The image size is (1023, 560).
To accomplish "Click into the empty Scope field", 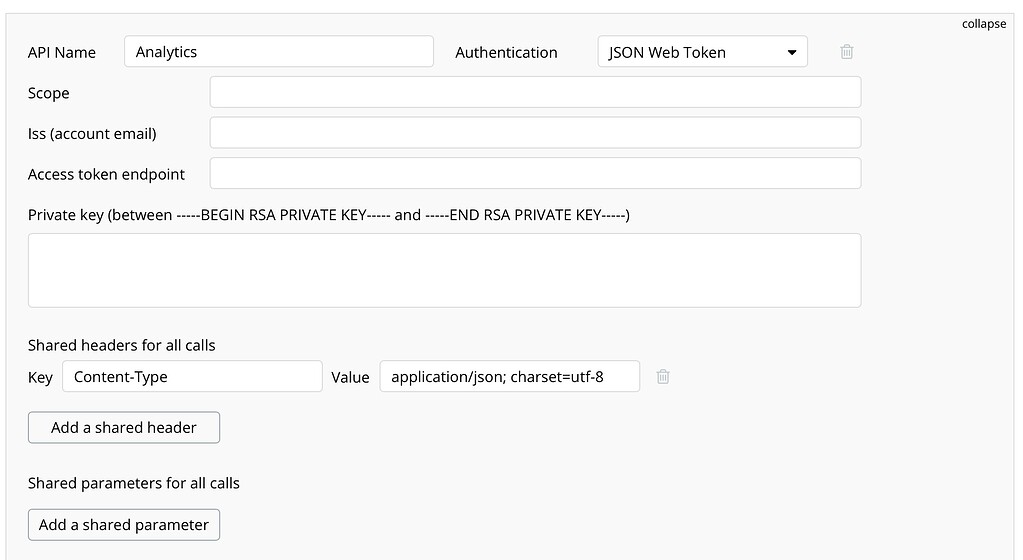I will (535, 92).
